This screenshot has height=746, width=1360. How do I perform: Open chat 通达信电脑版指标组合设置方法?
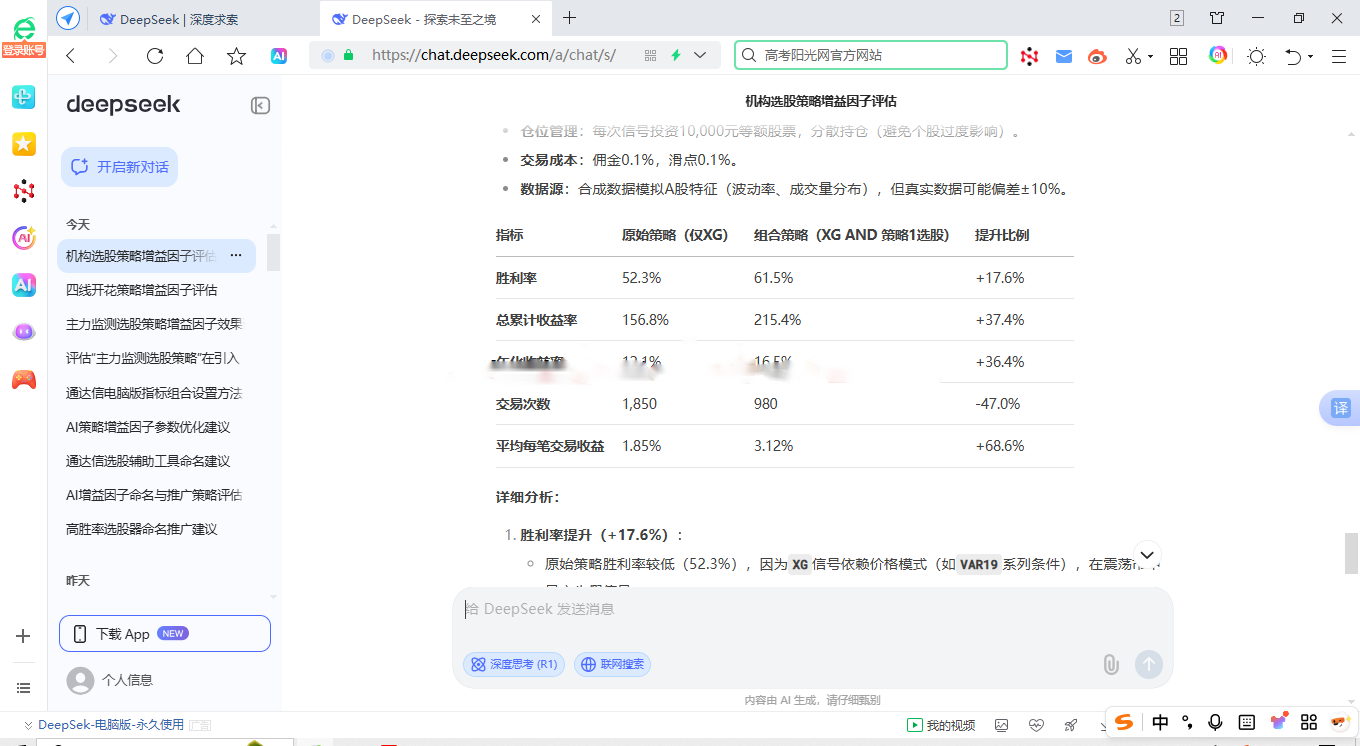154,393
